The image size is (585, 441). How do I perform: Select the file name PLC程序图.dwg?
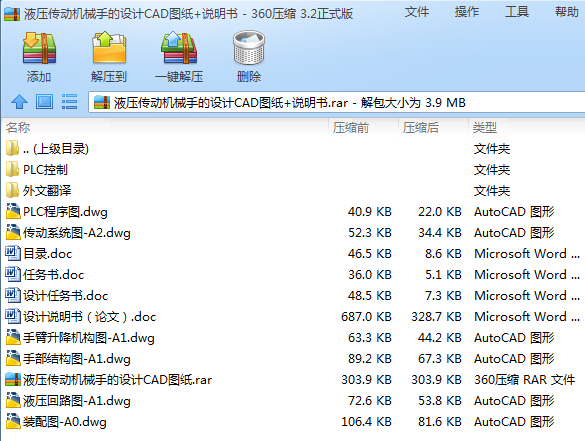(x=65, y=212)
